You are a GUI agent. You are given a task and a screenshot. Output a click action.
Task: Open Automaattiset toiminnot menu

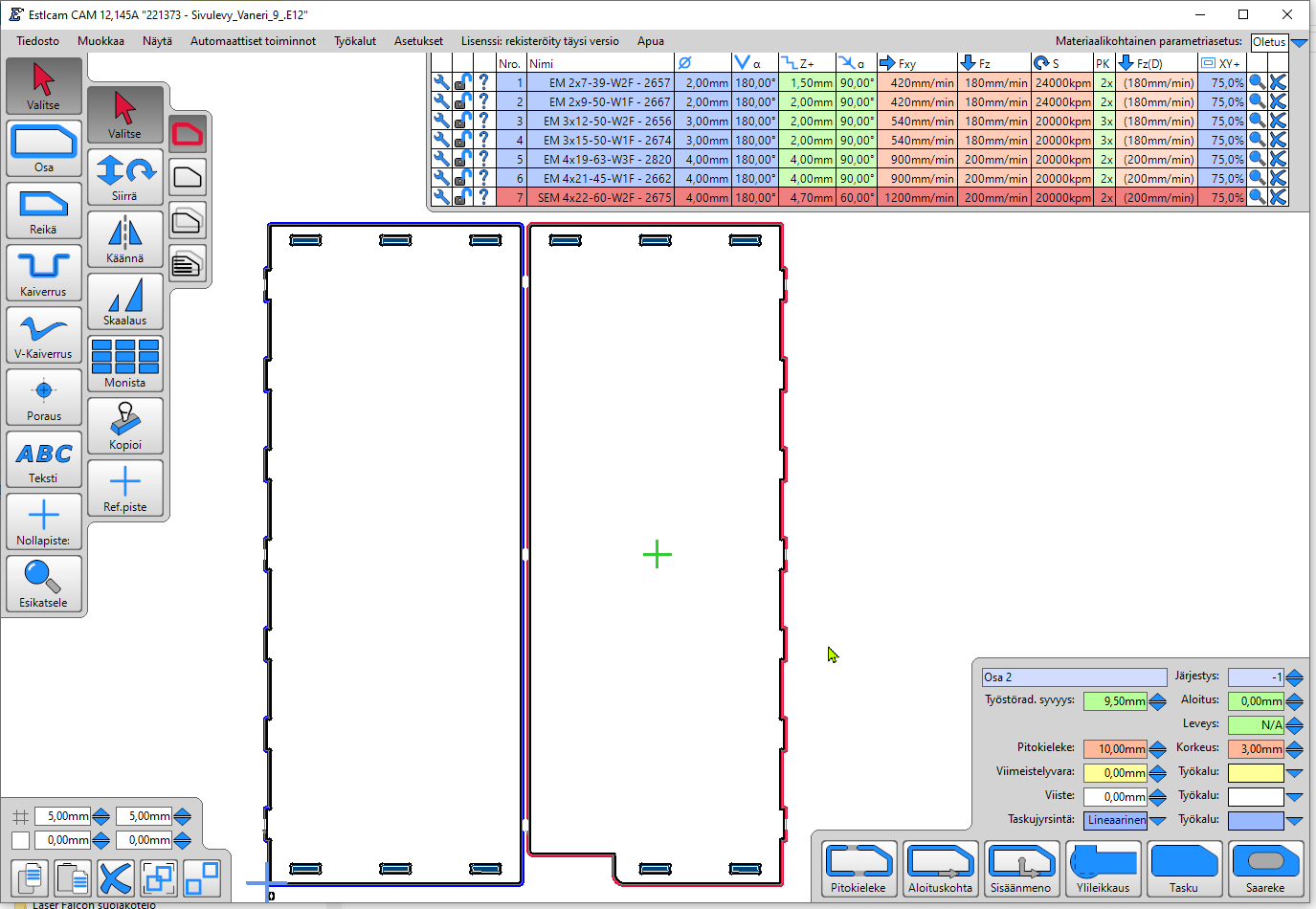pos(253,41)
